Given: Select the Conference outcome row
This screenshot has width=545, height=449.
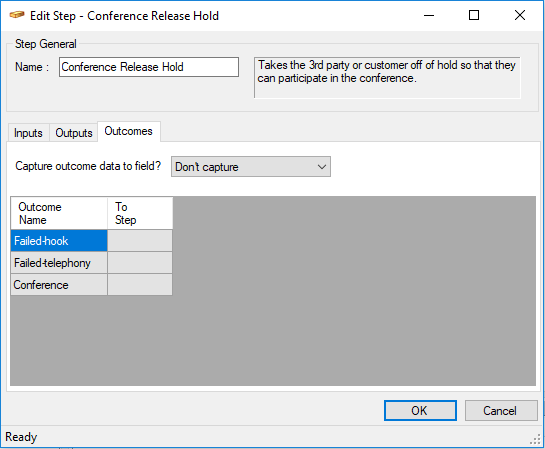Looking at the screenshot, I should (x=59, y=285).
